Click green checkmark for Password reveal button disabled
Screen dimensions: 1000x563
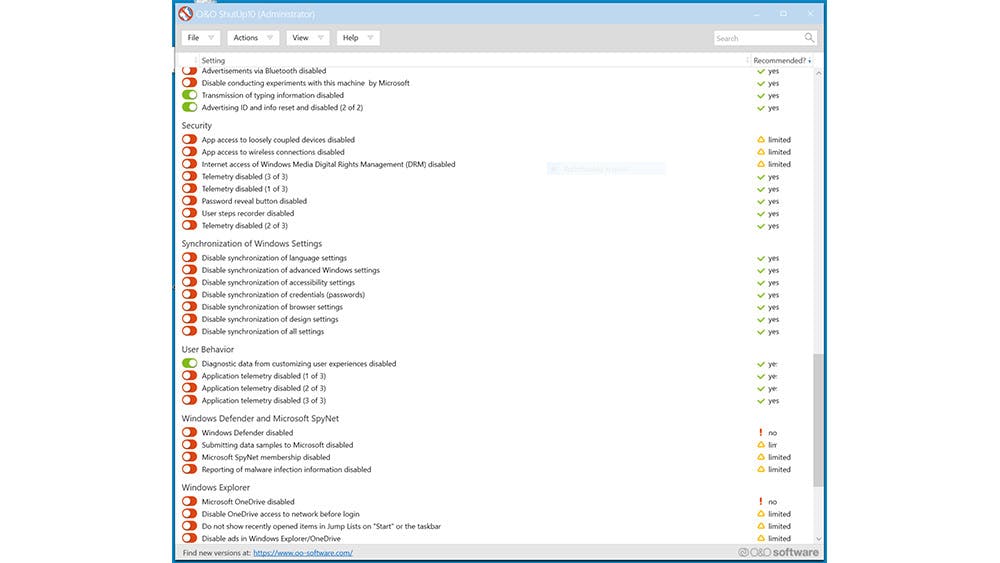pyautogui.click(x=761, y=201)
